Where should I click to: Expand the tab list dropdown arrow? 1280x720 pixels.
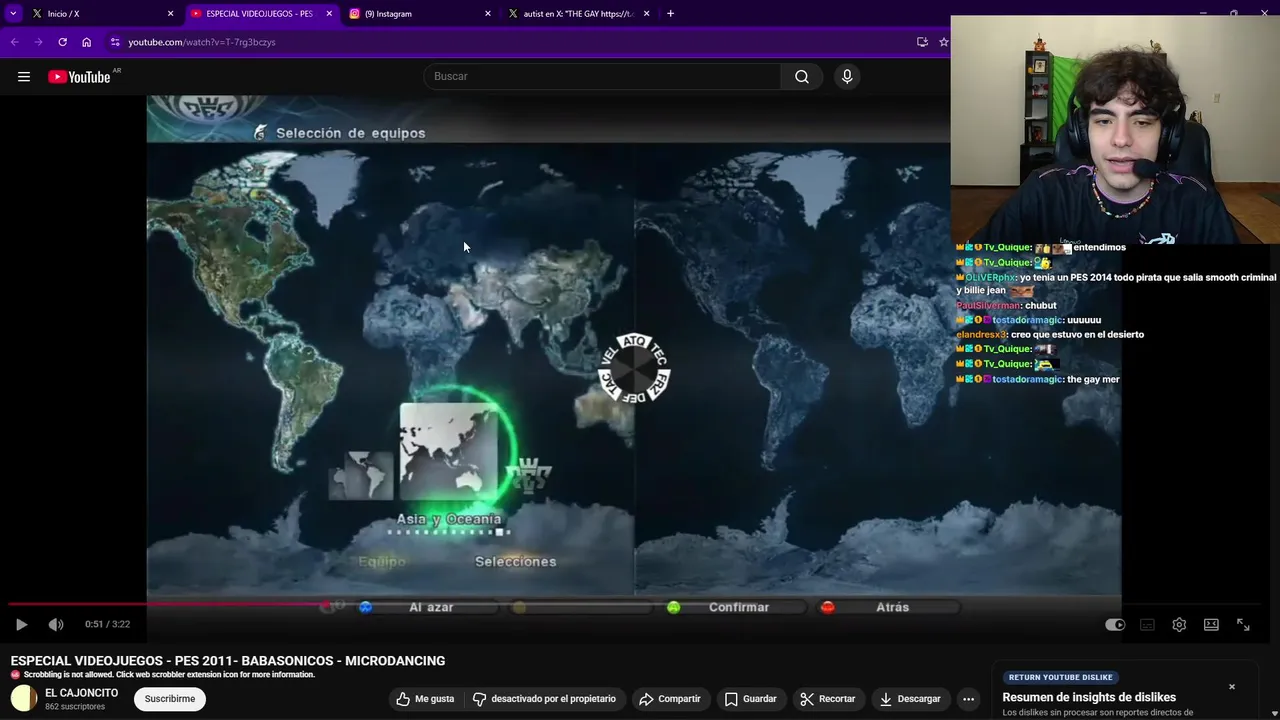[x=13, y=14]
